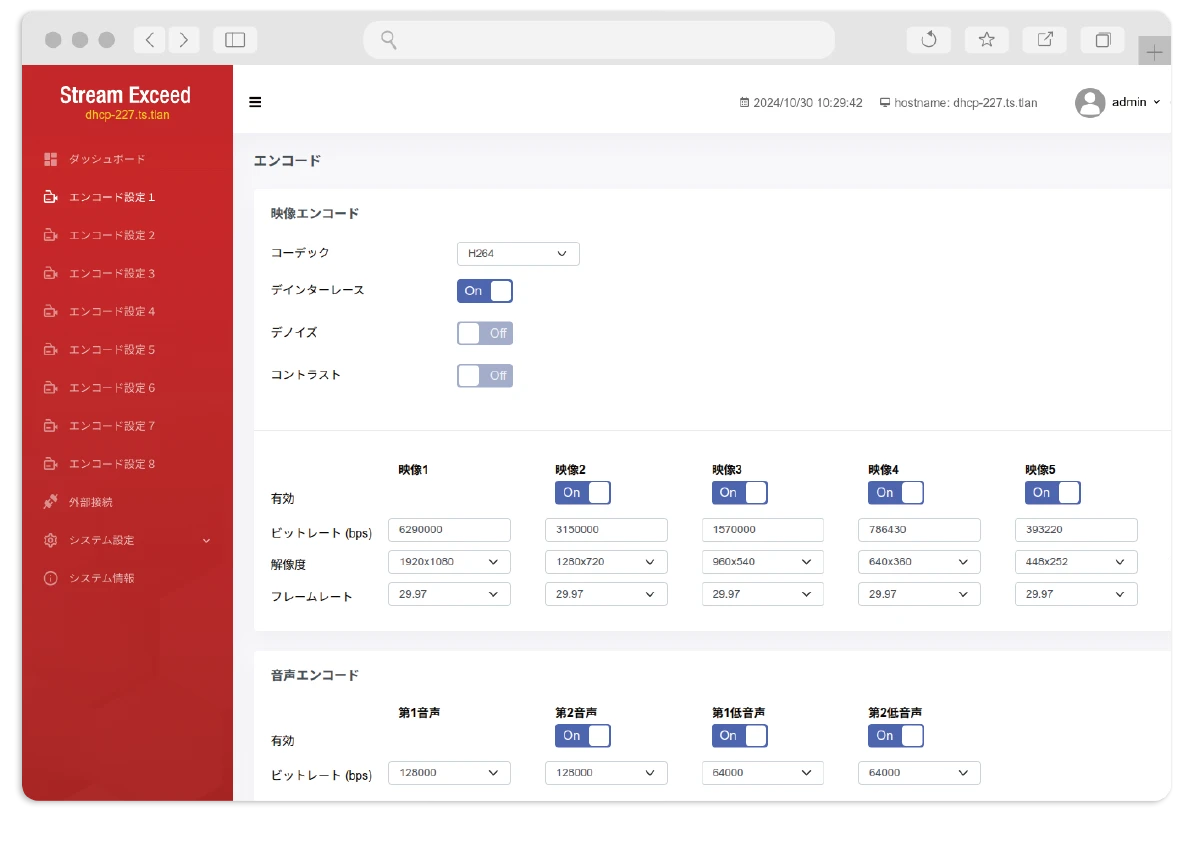The width and height of the screenshot is (1200, 844).
Task: Open the 第1音声 bitrate 128000 dropdown
Action: [449, 773]
